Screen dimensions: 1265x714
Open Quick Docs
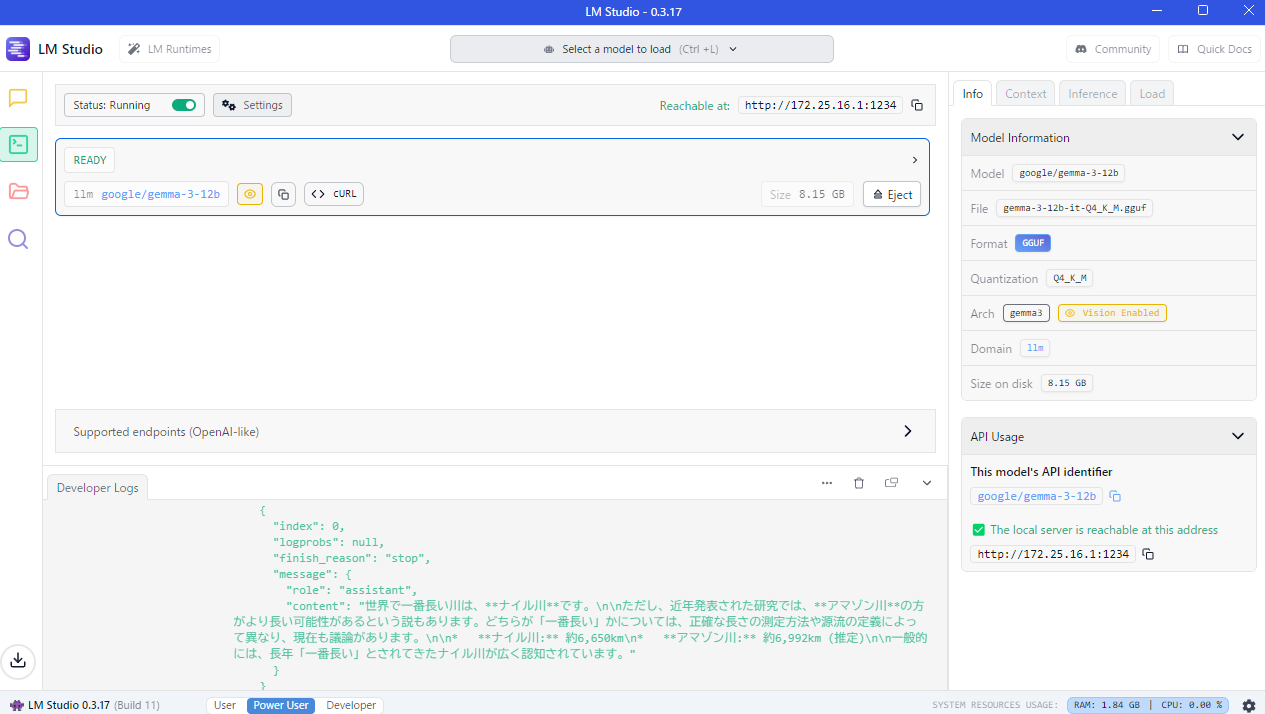pyautogui.click(x=1214, y=49)
